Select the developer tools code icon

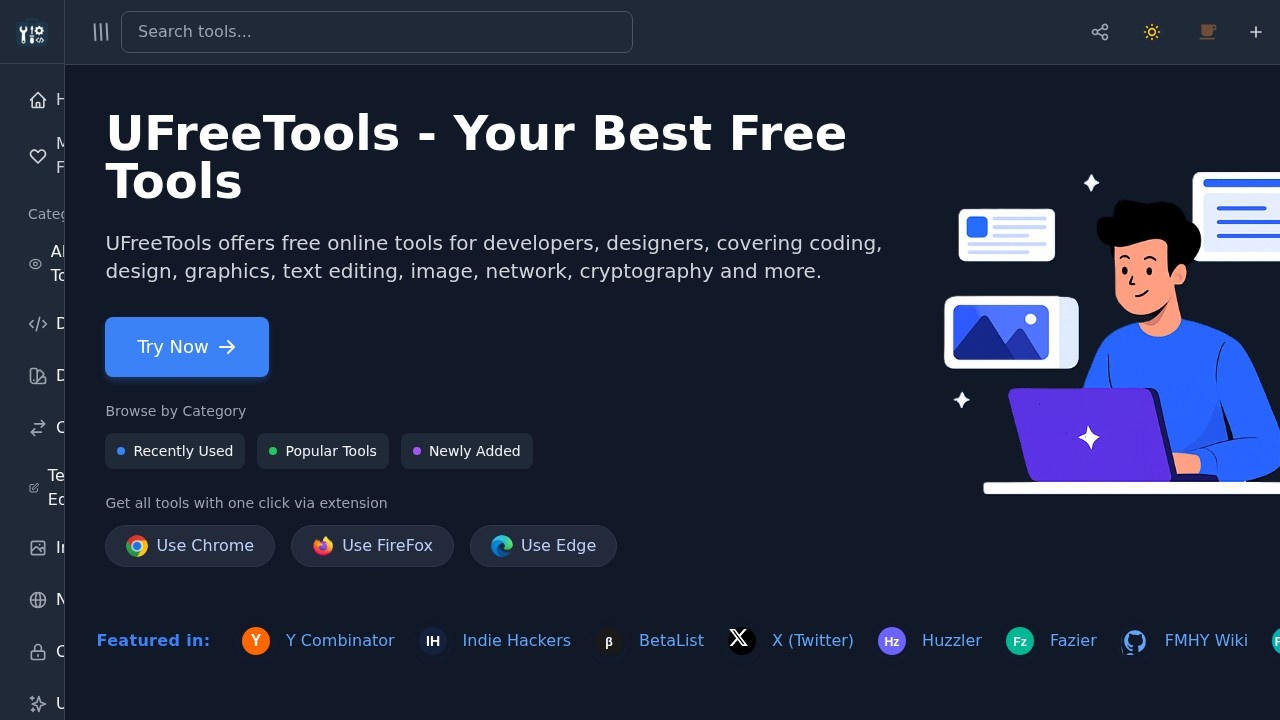coord(37,323)
